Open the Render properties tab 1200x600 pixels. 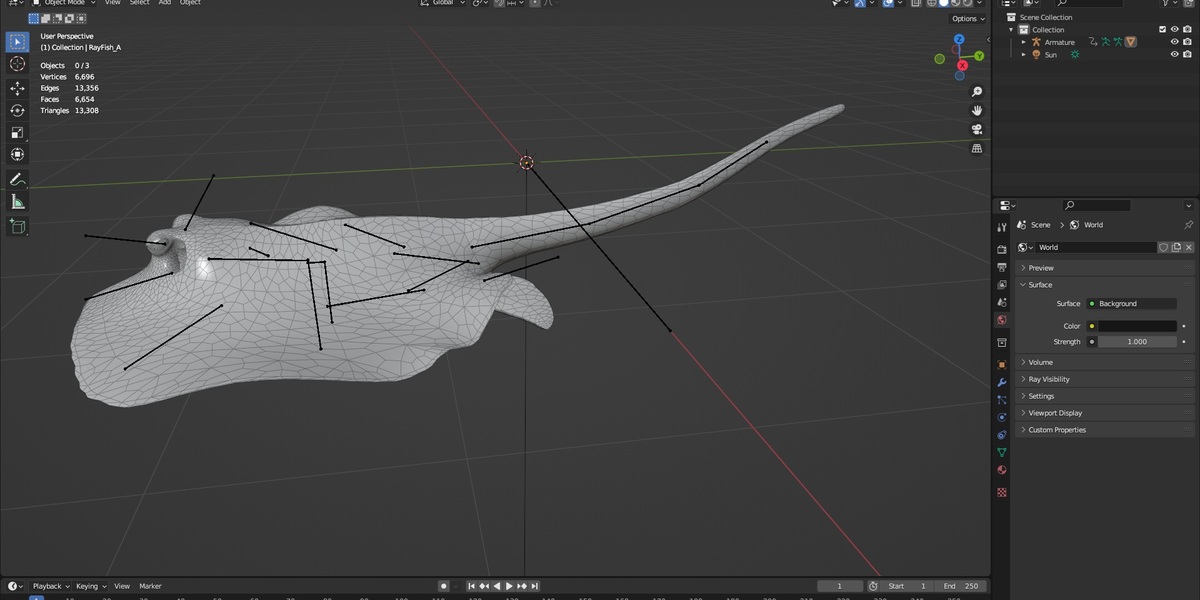1002,249
